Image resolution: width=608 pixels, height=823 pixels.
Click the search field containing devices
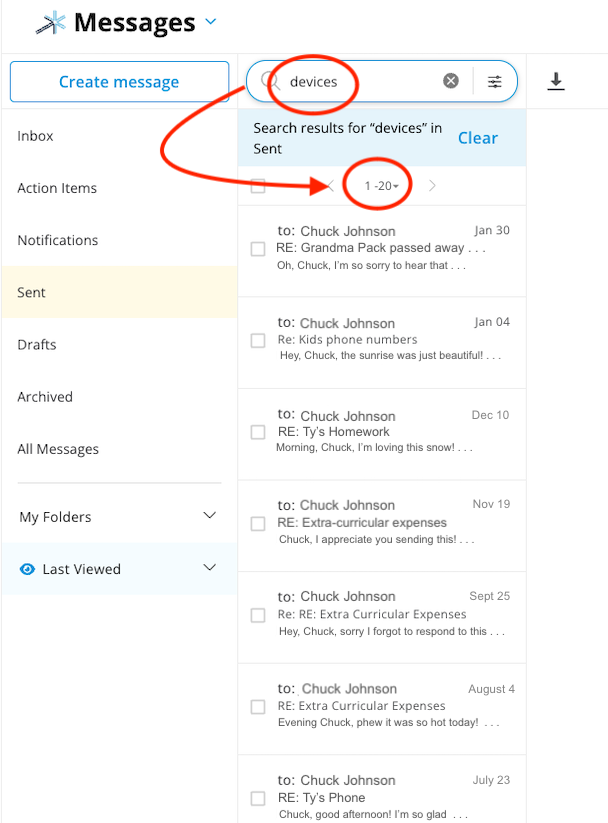click(362, 81)
